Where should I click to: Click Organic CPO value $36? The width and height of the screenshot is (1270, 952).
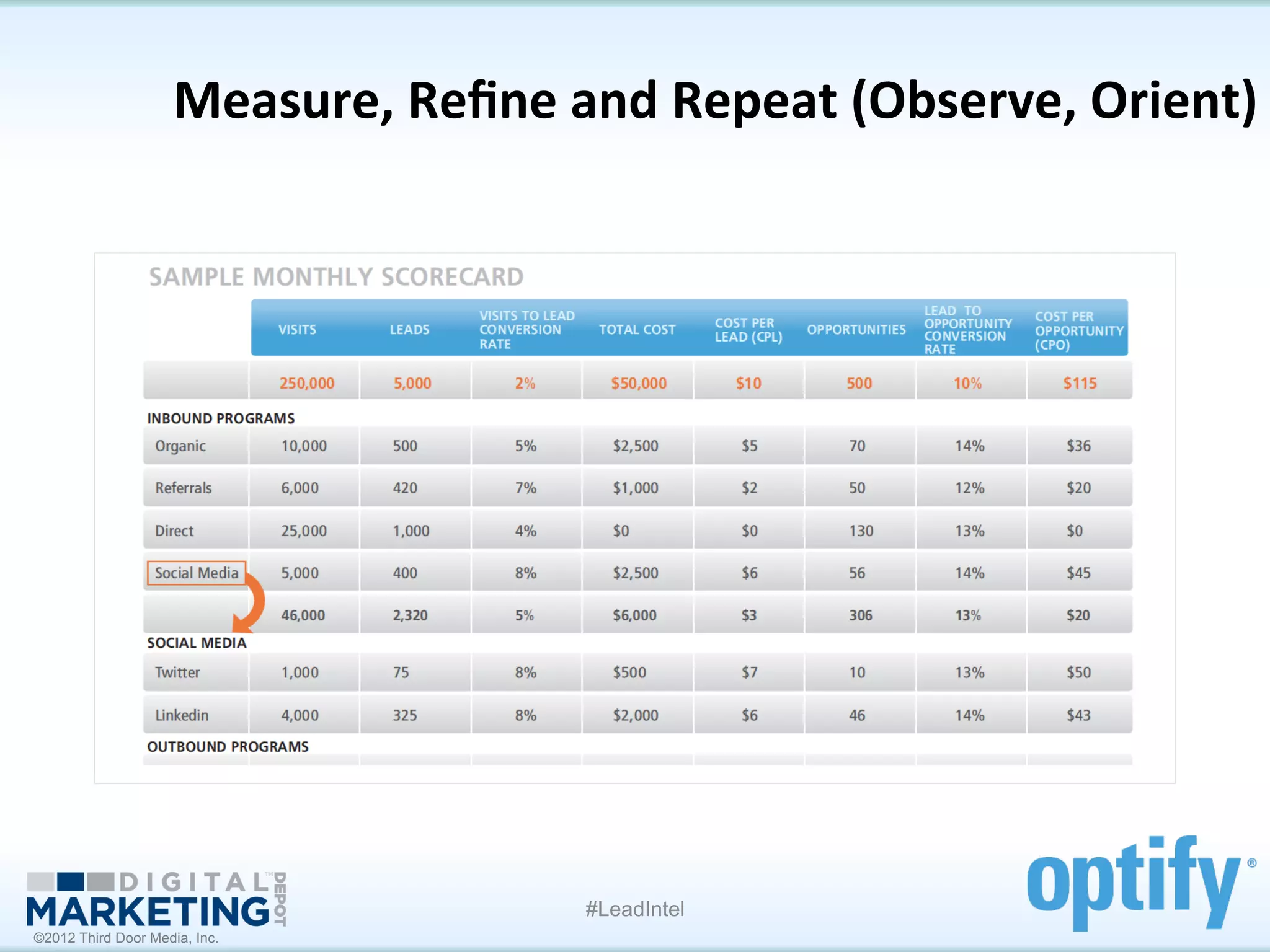click(x=1078, y=446)
